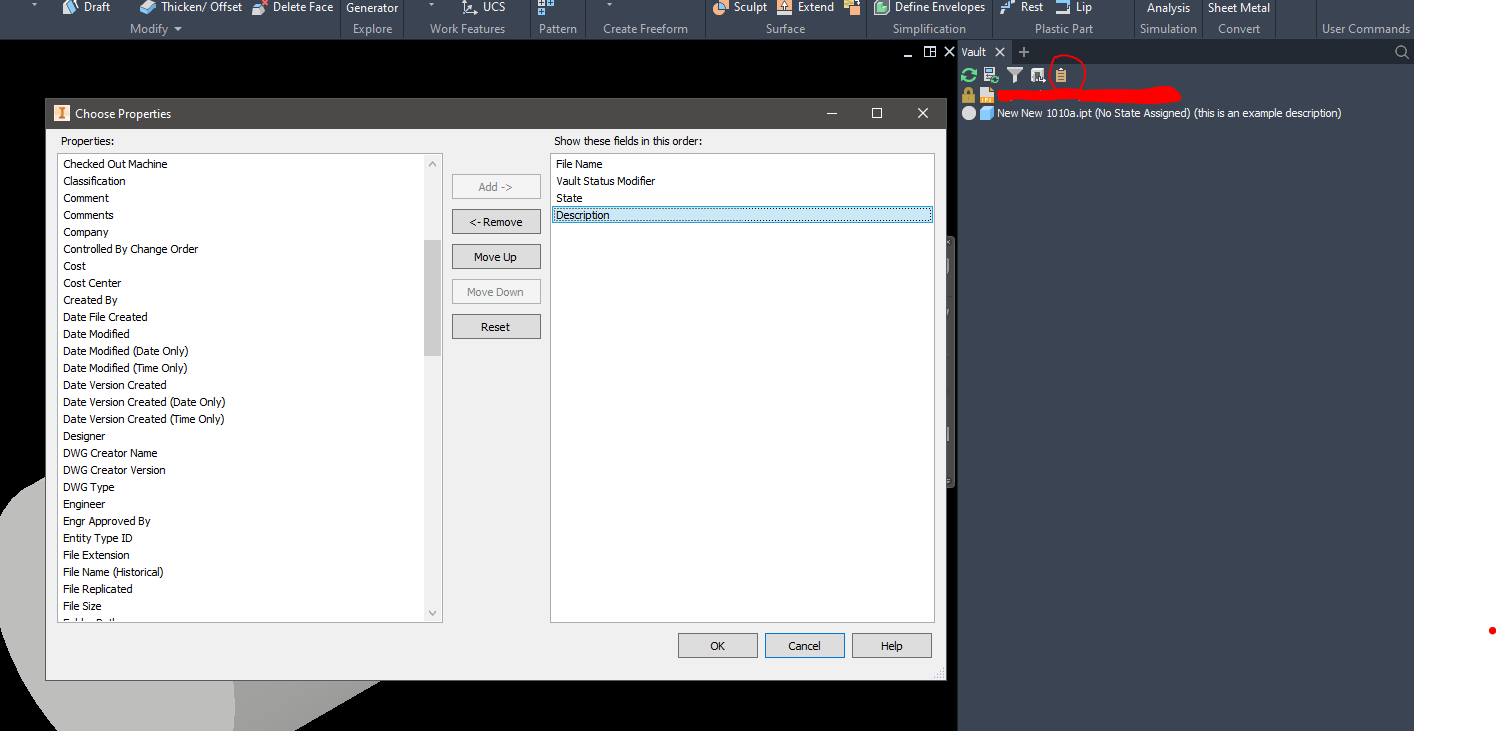This screenshot has width=1496, height=731.
Task: Toggle the lock icon in the Vault panel
Action: [968, 94]
